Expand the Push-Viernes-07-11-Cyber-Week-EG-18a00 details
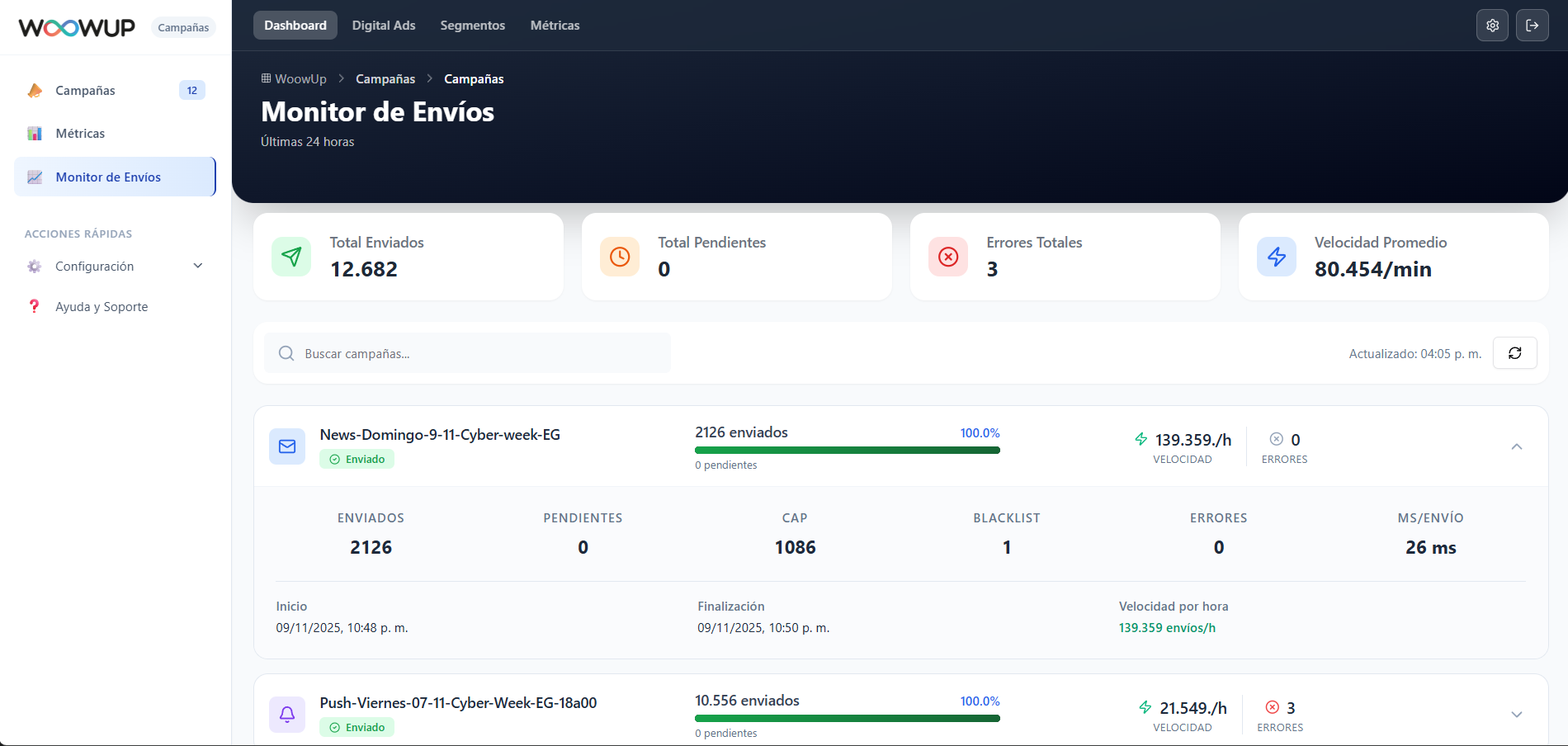The height and width of the screenshot is (746, 1568). pos(1516,715)
